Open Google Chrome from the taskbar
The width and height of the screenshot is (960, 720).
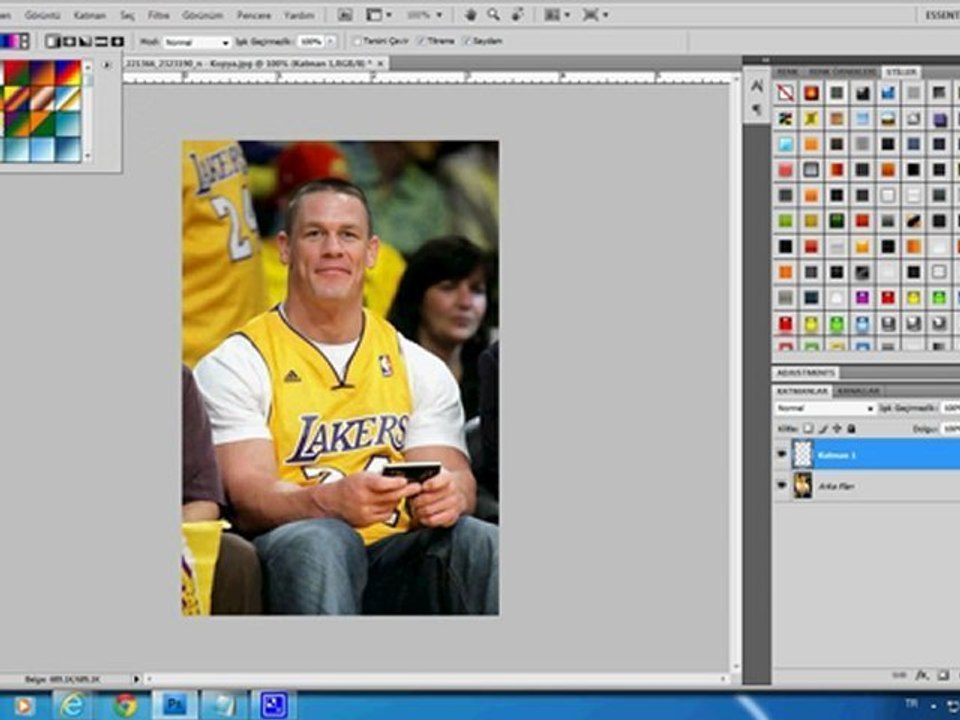pyautogui.click(x=126, y=705)
